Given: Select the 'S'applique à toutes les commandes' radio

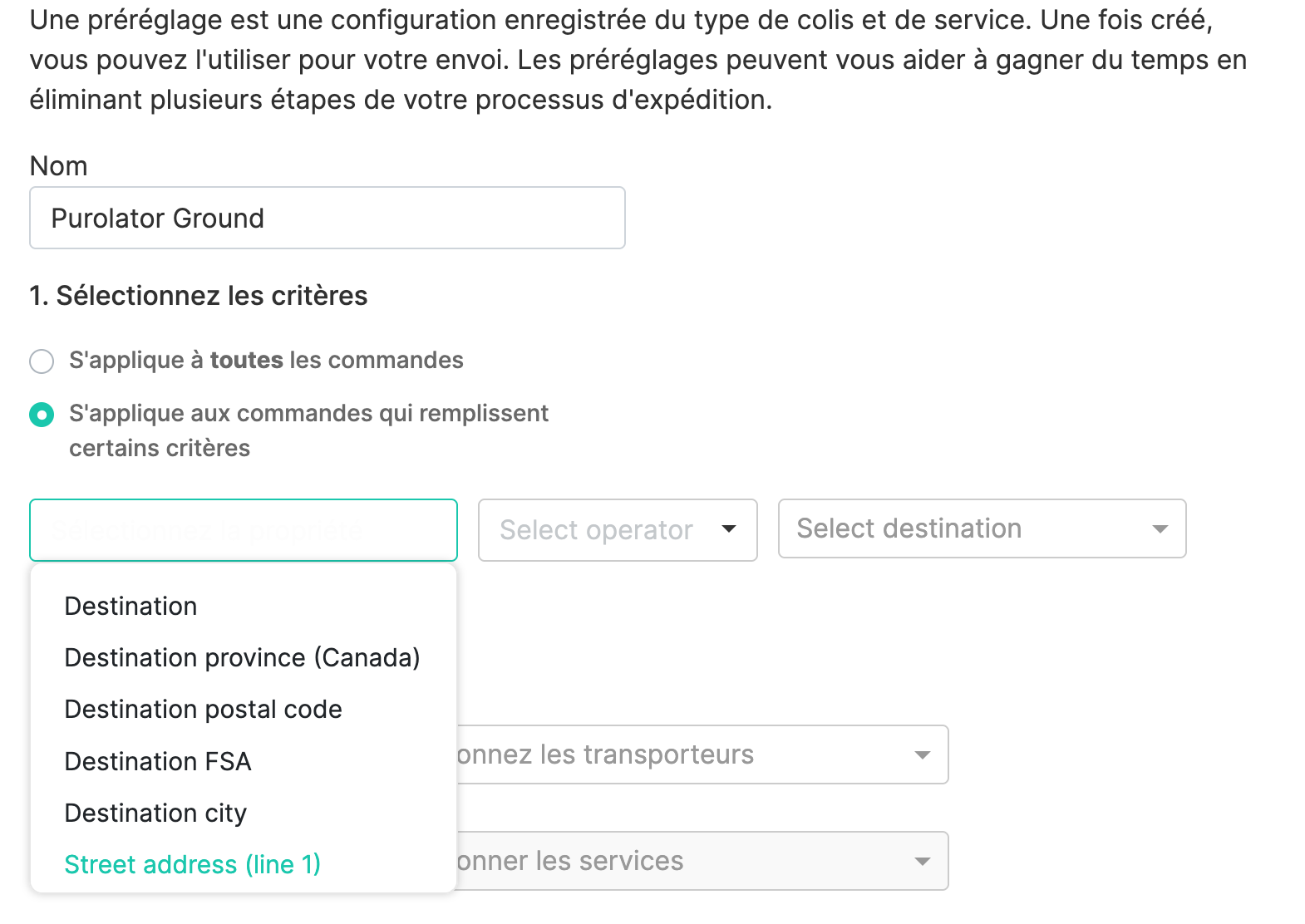Looking at the screenshot, I should [x=42, y=361].
